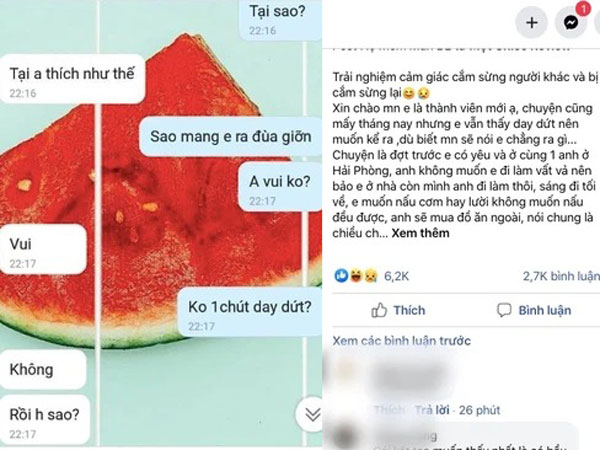The height and width of the screenshot is (450, 600).
Task: Select the 'Sao mang e ra đùa giỡn' bubble
Action: click(x=230, y=137)
